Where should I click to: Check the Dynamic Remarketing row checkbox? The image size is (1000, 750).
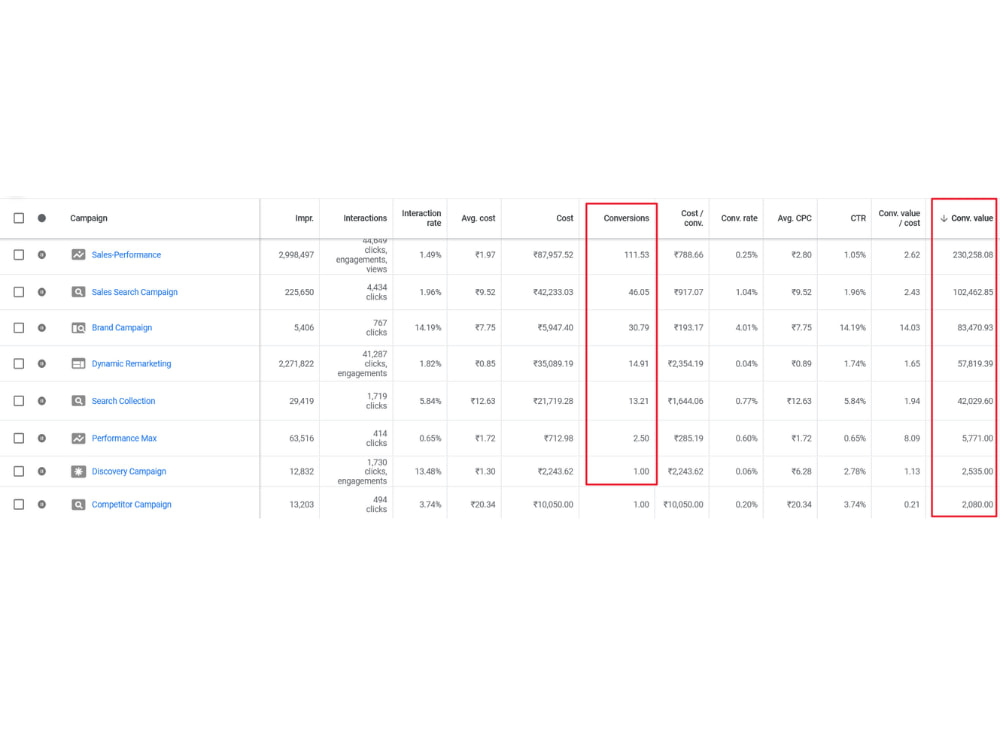point(19,364)
